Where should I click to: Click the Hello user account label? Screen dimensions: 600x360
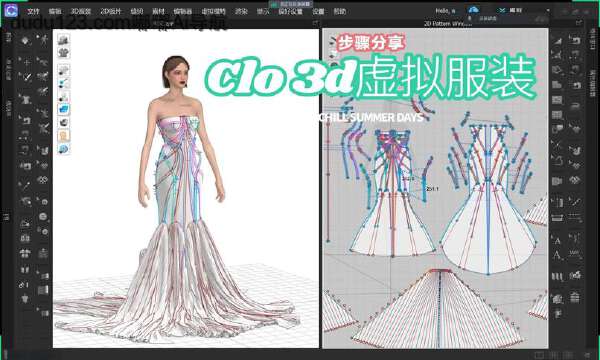[445, 11]
